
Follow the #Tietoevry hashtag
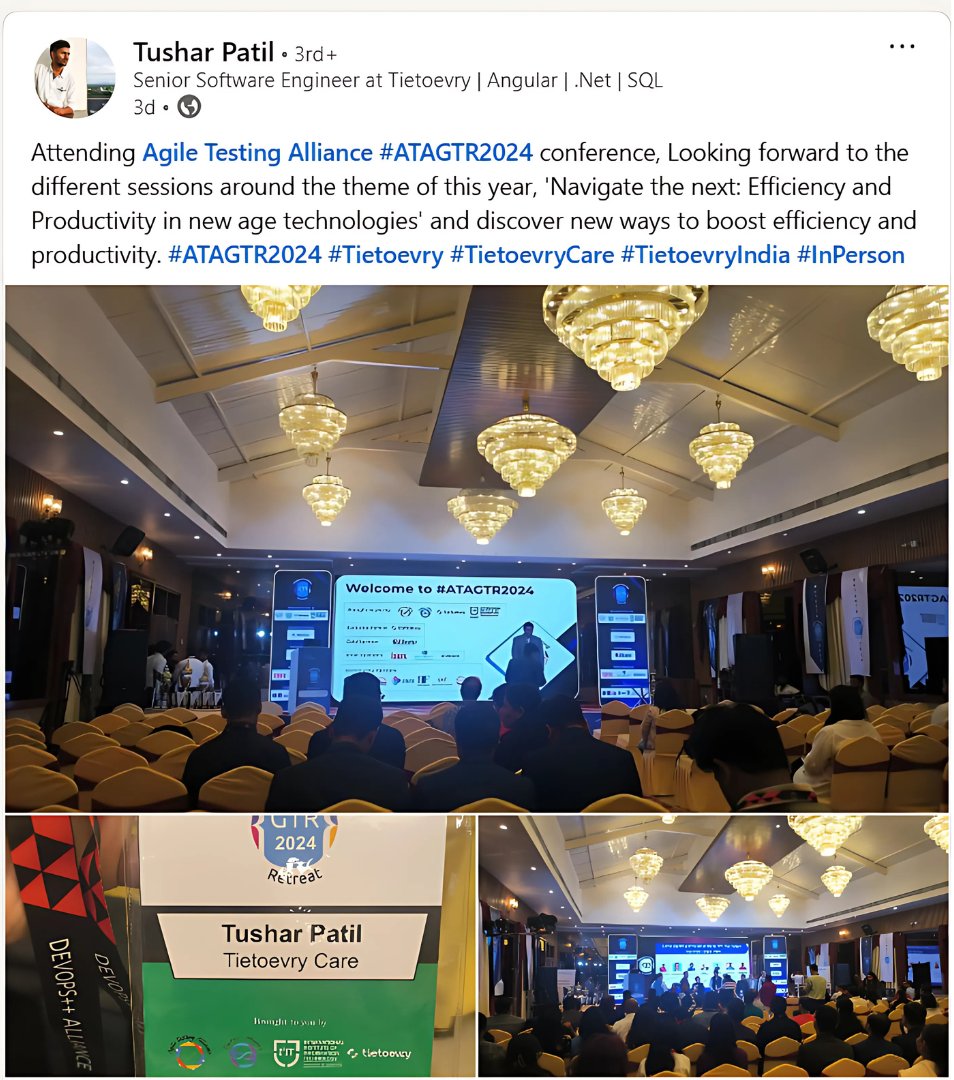pyautogui.click(x=386, y=255)
